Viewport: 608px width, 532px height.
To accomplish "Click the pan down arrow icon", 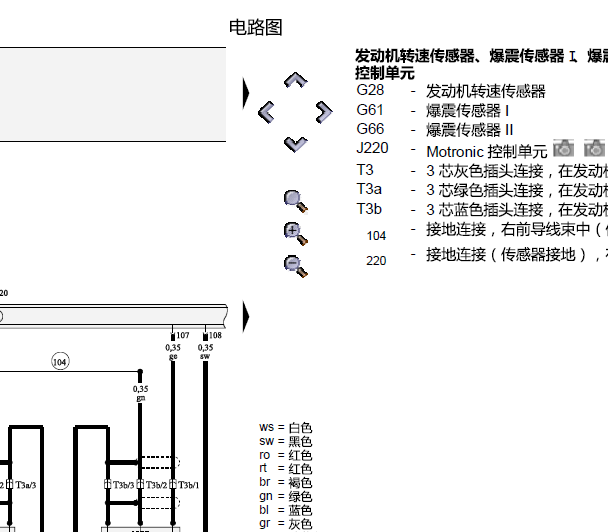I will [295, 144].
